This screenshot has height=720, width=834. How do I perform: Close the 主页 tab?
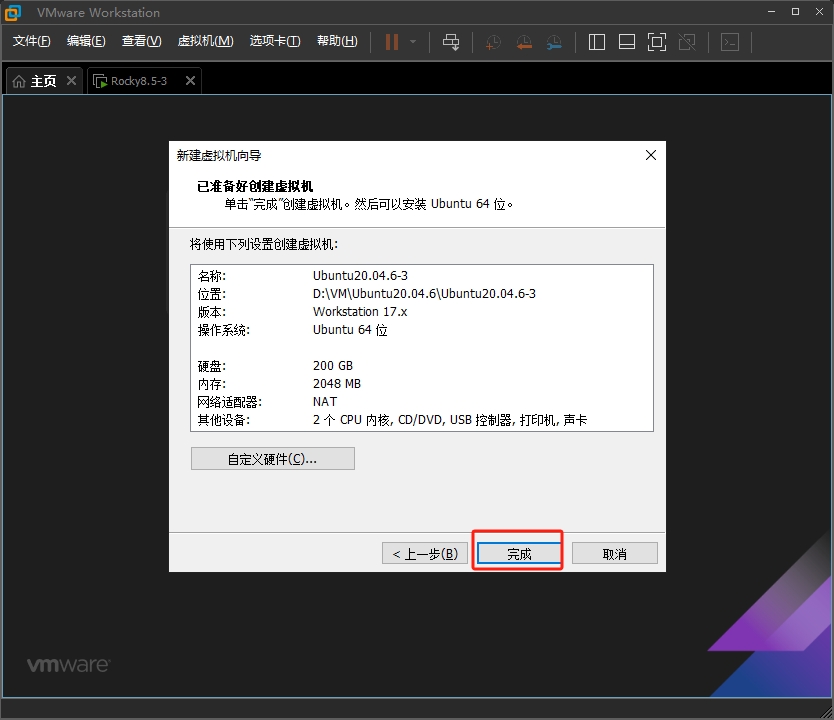click(71, 81)
